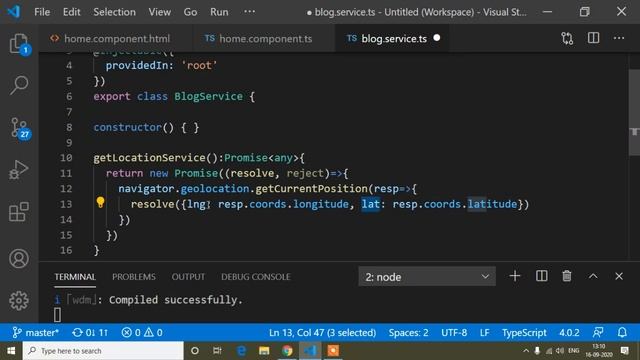Open Cortana circle icon in taskbar

click(195, 351)
